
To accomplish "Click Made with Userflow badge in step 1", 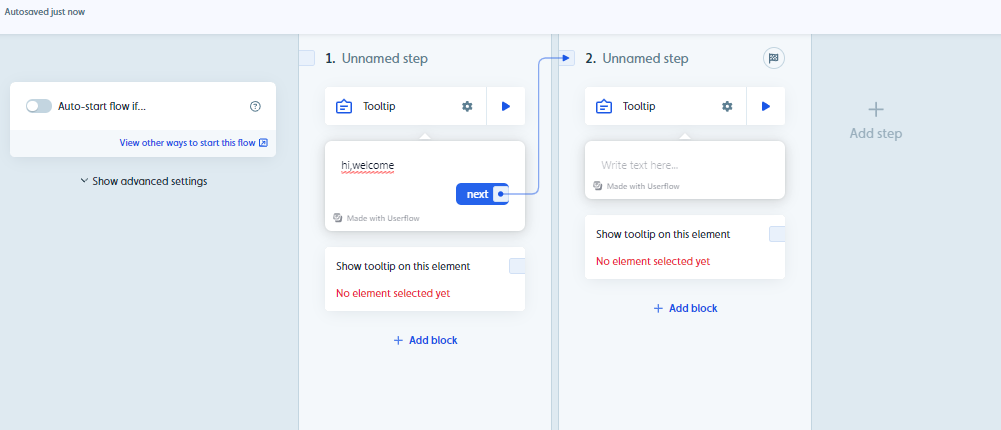I will [377, 218].
